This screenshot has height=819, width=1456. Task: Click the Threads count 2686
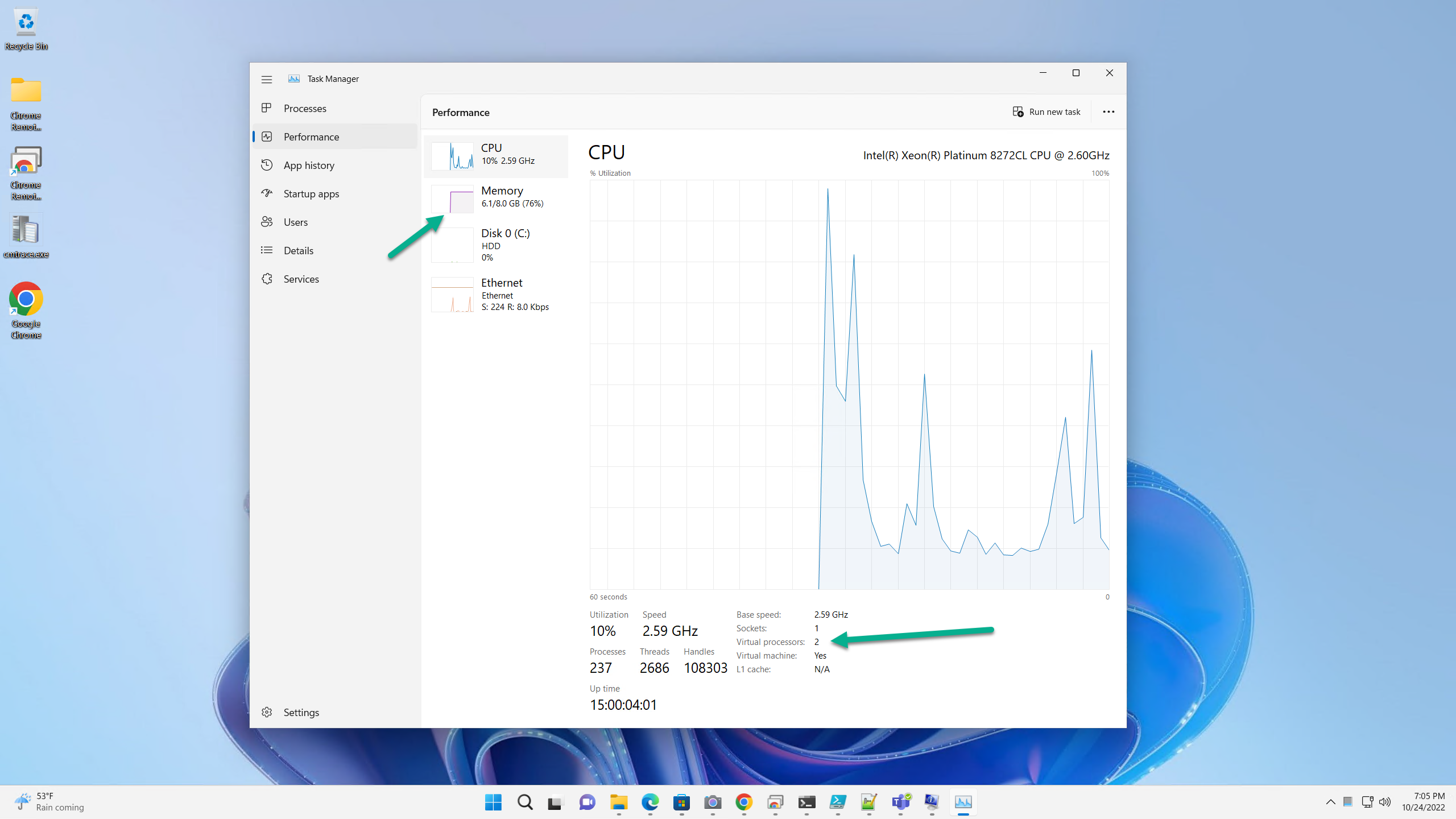point(654,668)
